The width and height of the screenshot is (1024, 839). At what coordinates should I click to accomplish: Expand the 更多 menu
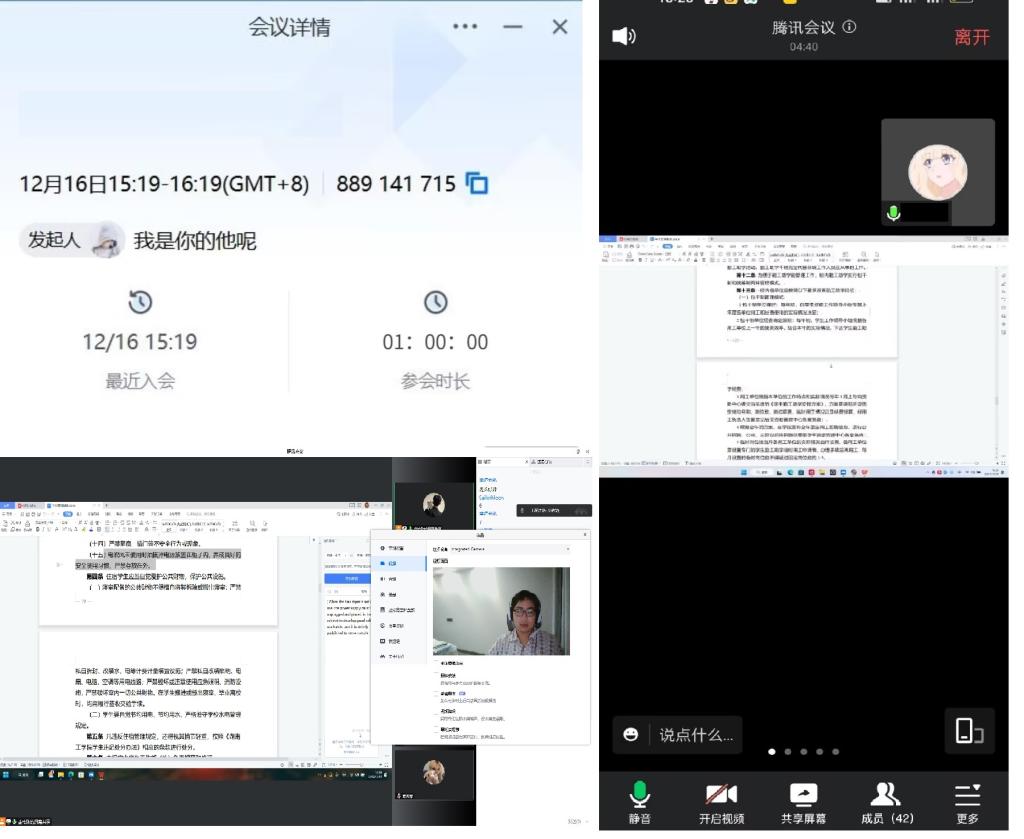pos(967,802)
